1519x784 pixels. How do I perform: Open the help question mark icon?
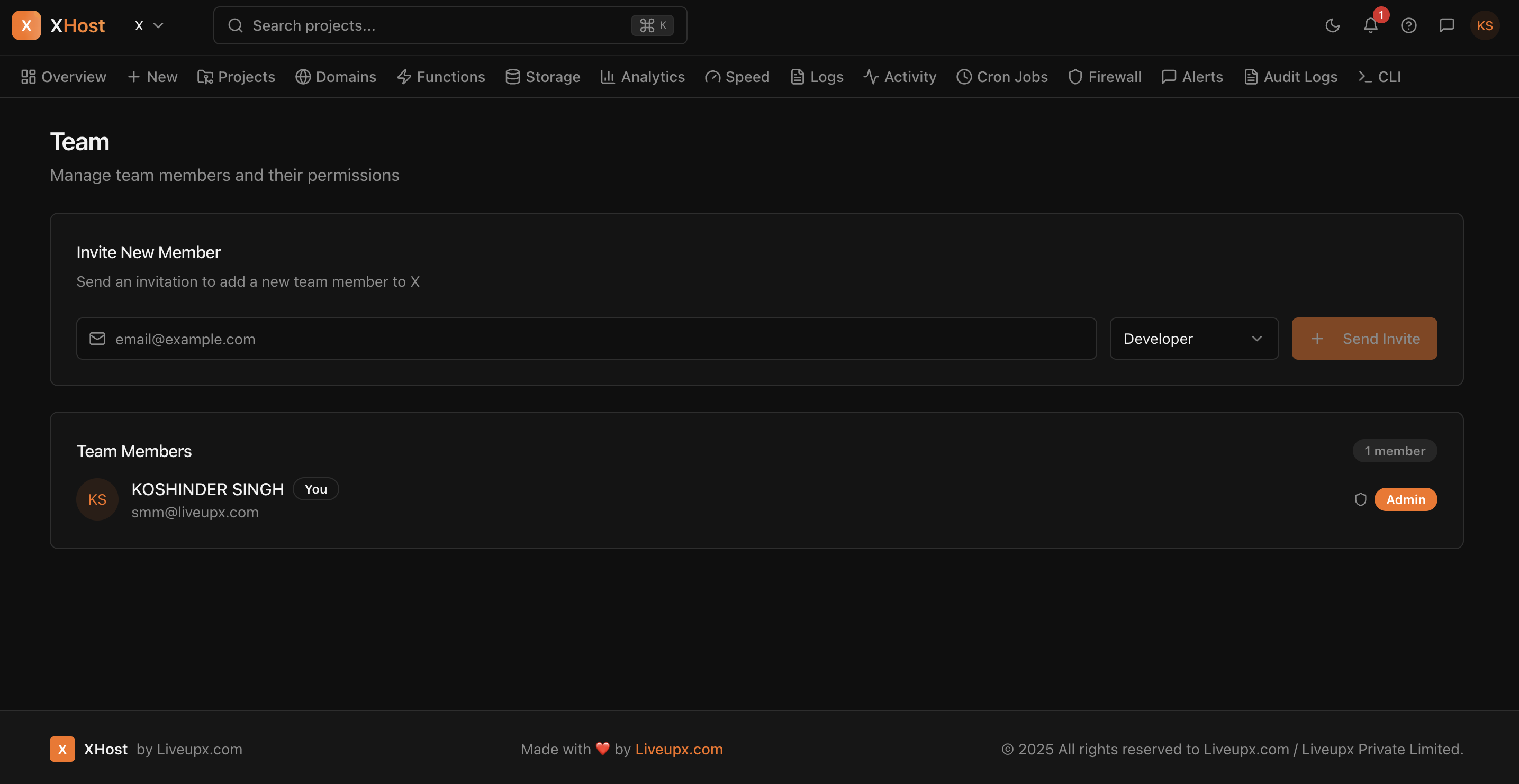pyautogui.click(x=1409, y=25)
